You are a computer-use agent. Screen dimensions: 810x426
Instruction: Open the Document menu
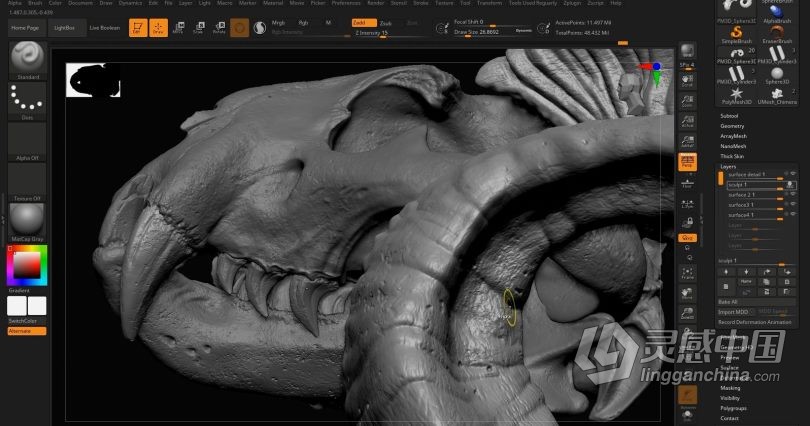pyautogui.click(x=80, y=3)
